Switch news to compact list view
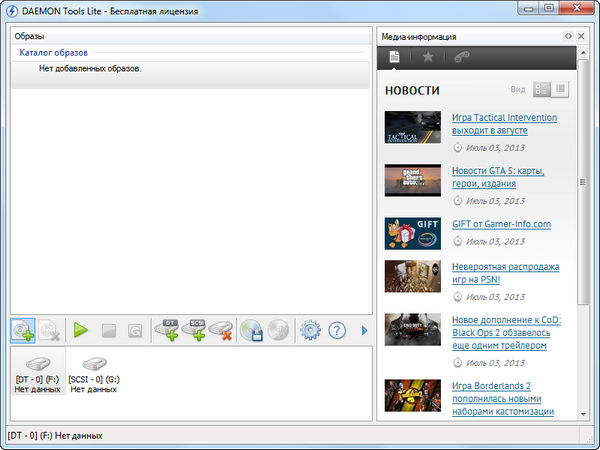This screenshot has width=600, height=450. point(560,90)
